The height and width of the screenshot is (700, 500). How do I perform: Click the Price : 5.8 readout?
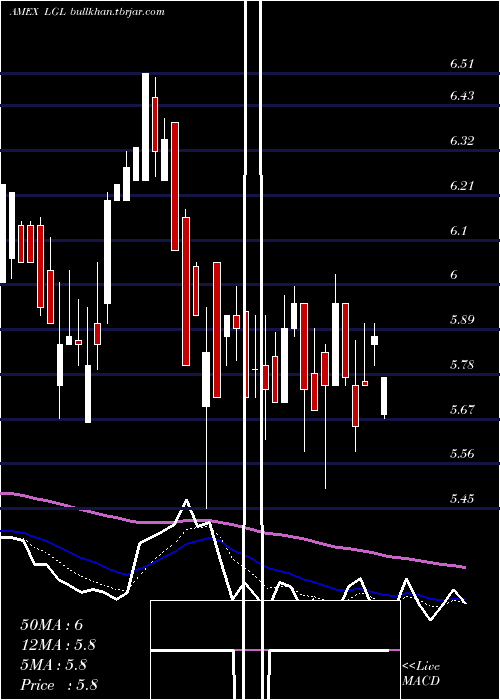click(x=59, y=685)
